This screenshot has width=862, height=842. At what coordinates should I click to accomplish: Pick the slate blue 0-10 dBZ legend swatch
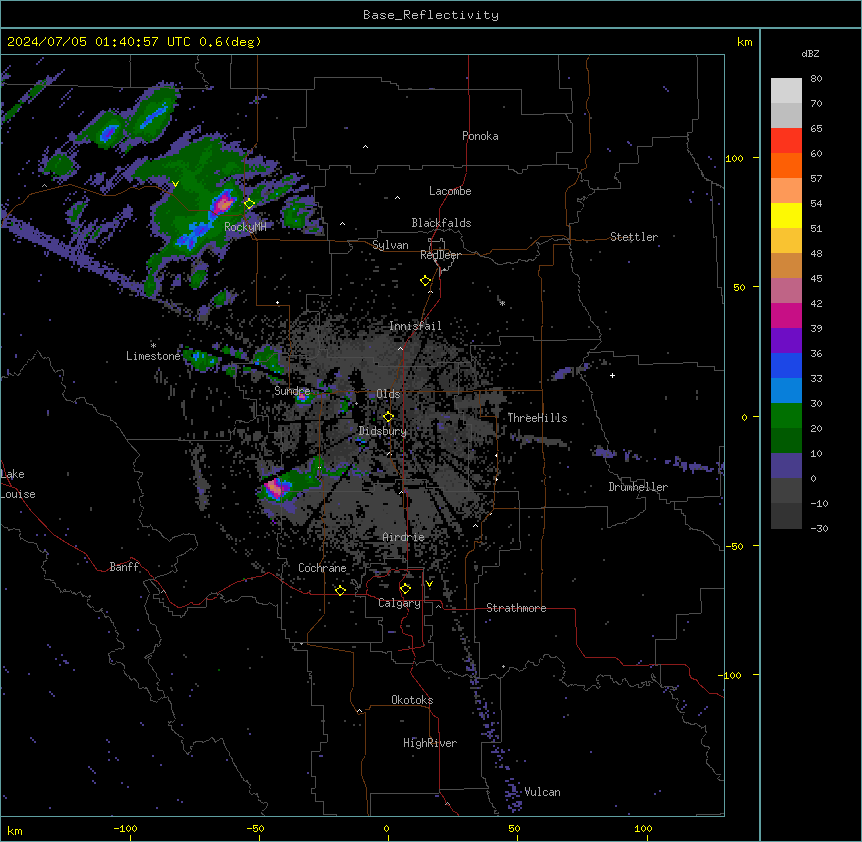[786, 466]
